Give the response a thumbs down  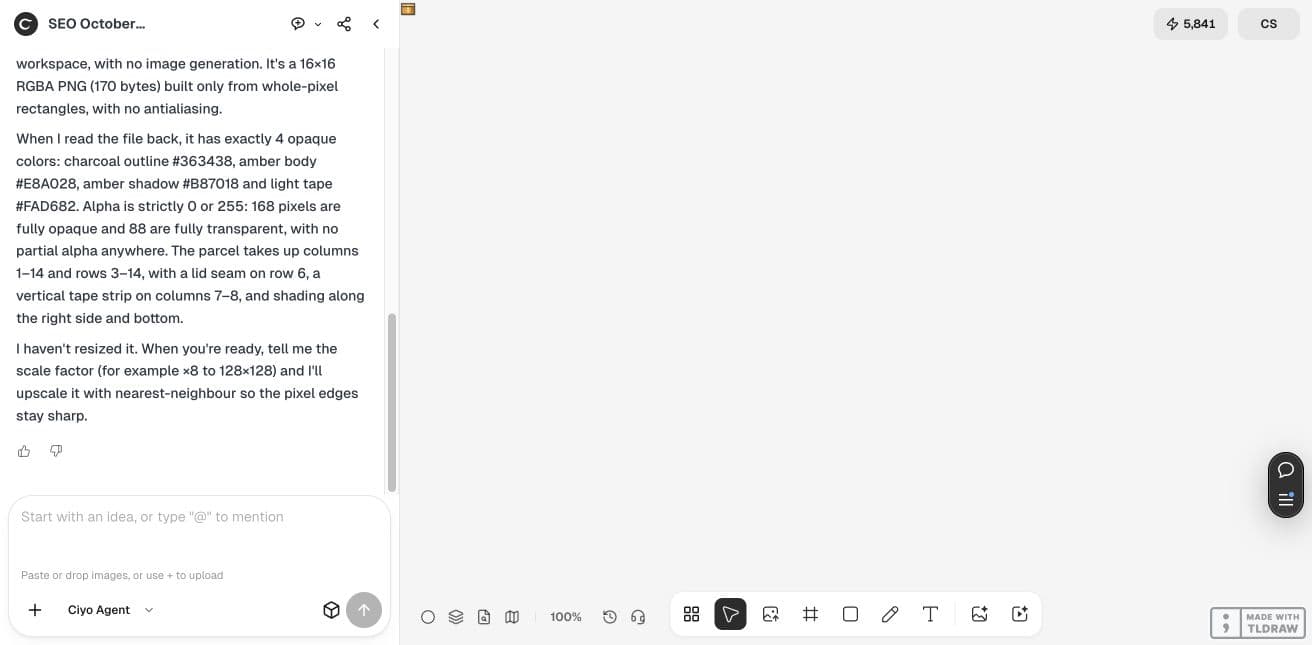pos(56,451)
